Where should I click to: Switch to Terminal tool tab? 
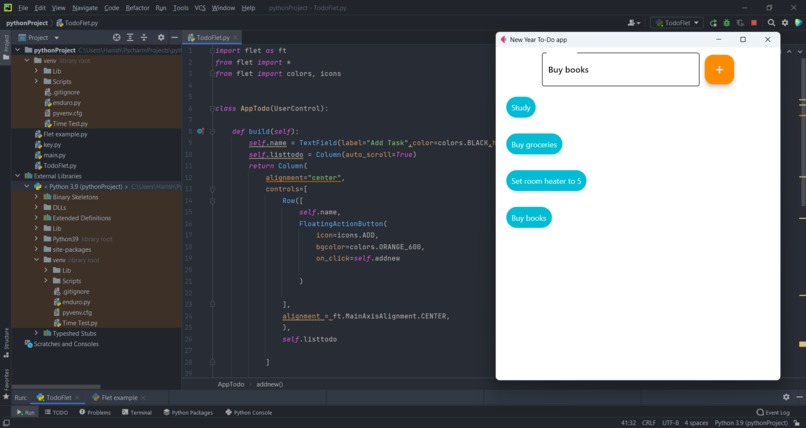point(137,413)
